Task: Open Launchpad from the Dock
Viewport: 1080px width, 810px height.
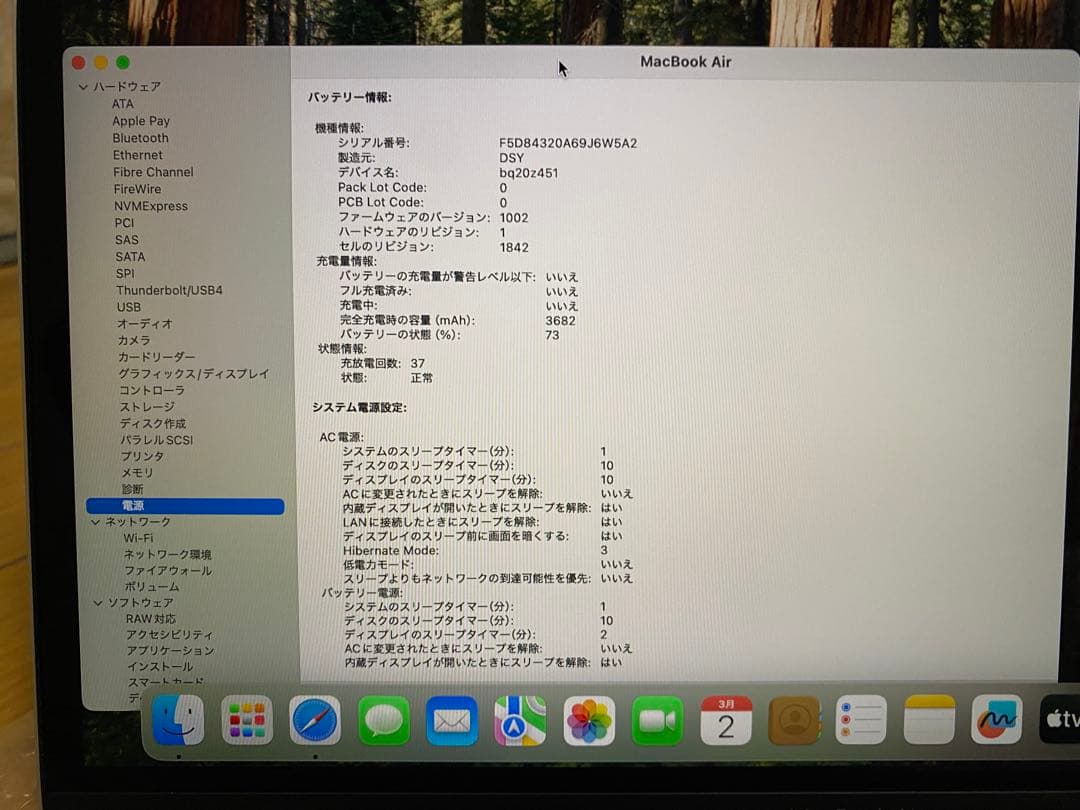Action: [x=247, y=720]
